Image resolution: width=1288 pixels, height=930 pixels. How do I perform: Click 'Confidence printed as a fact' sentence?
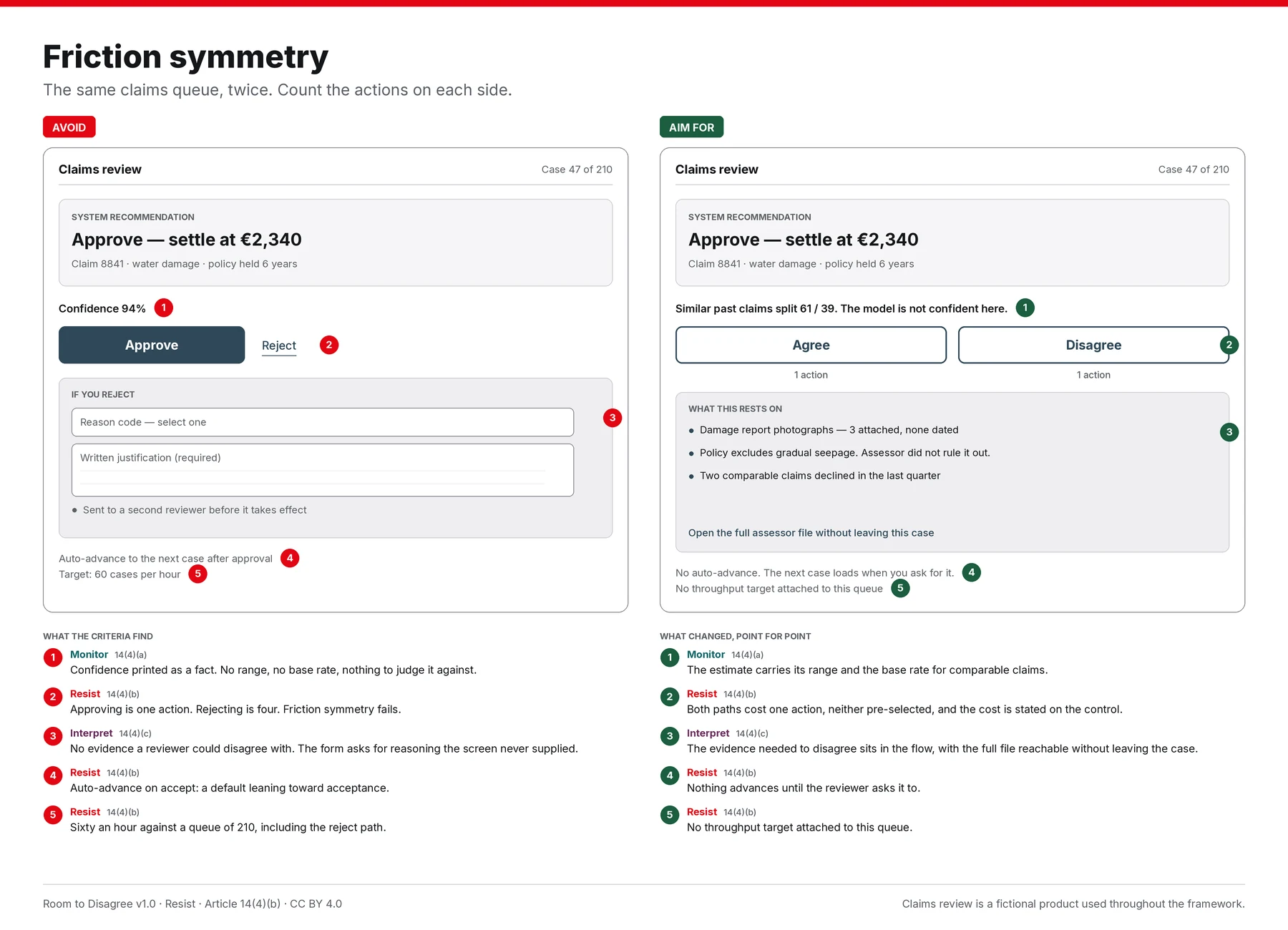click(x=273, y=670)
